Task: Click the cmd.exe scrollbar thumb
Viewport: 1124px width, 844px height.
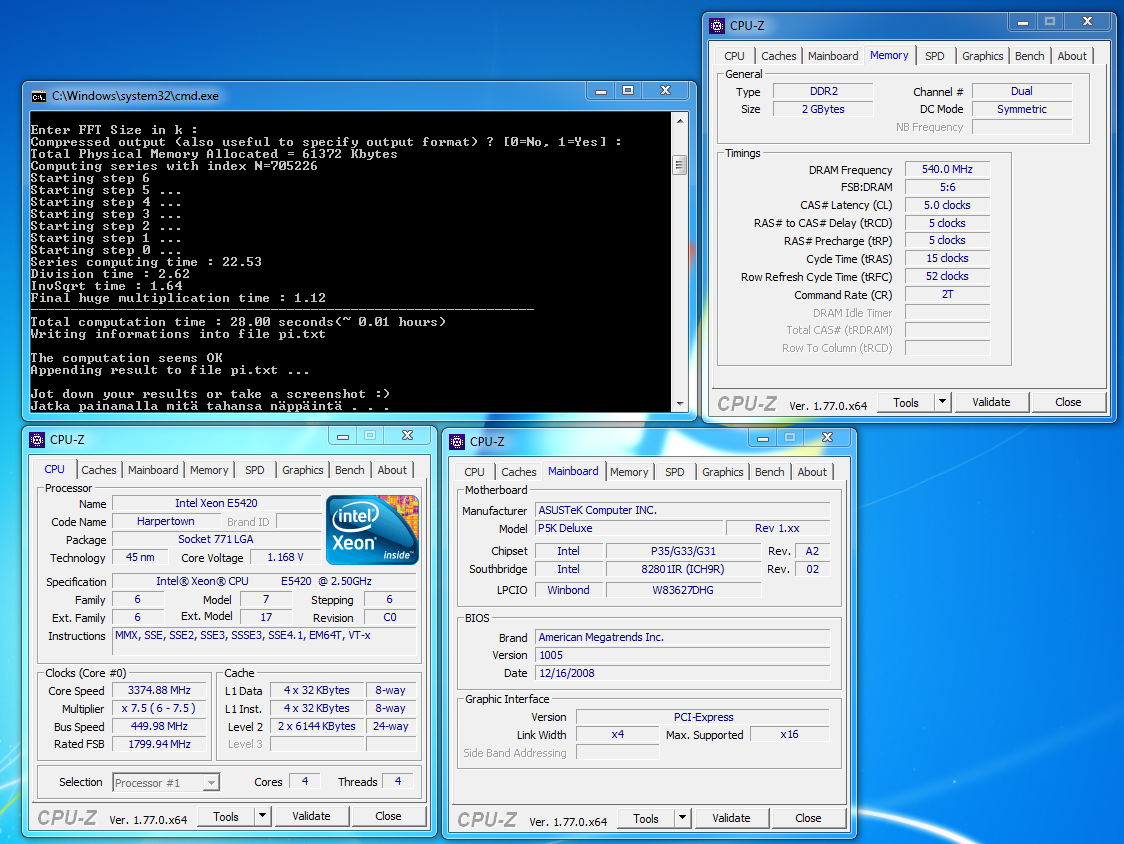Action: (x=680, y=165)
